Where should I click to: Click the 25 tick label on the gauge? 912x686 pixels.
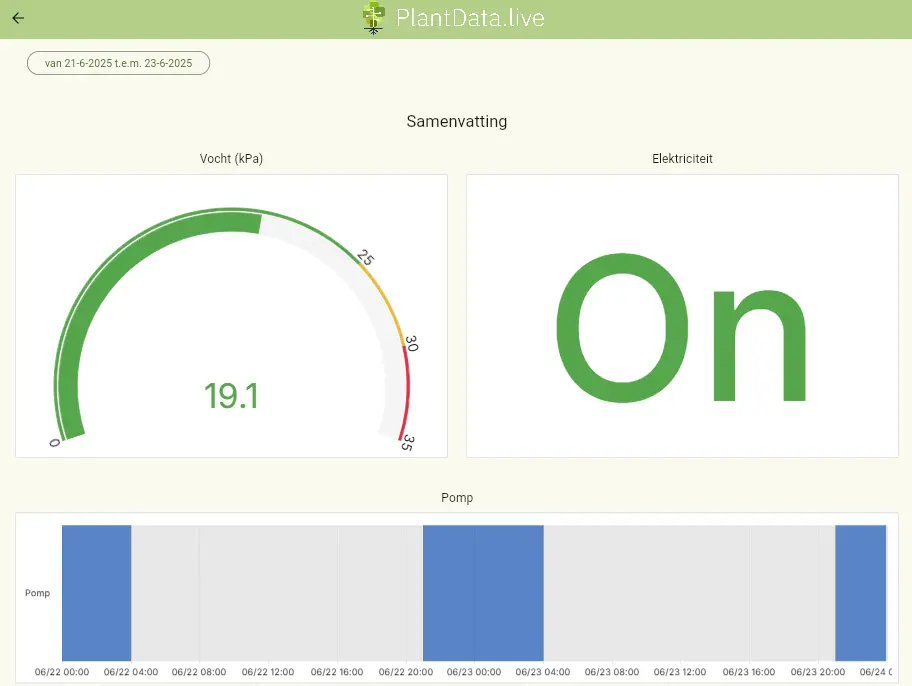pos(365,259)
